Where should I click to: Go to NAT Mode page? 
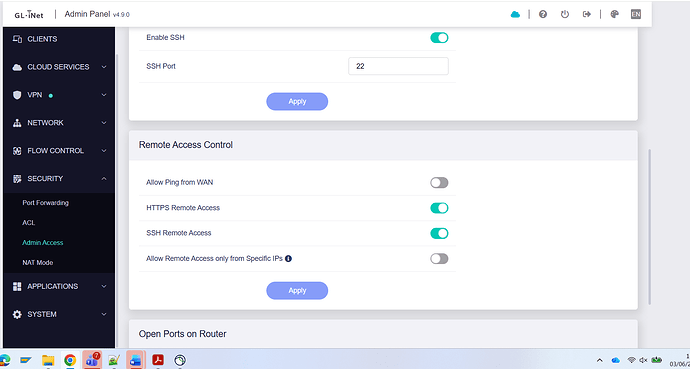click(37, 263)
